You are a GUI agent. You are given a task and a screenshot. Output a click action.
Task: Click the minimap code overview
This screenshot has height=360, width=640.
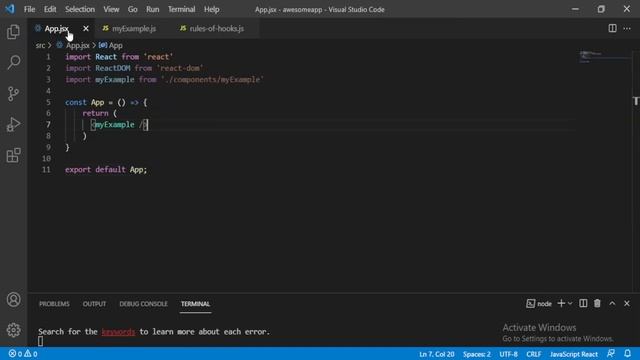(604, 57)
